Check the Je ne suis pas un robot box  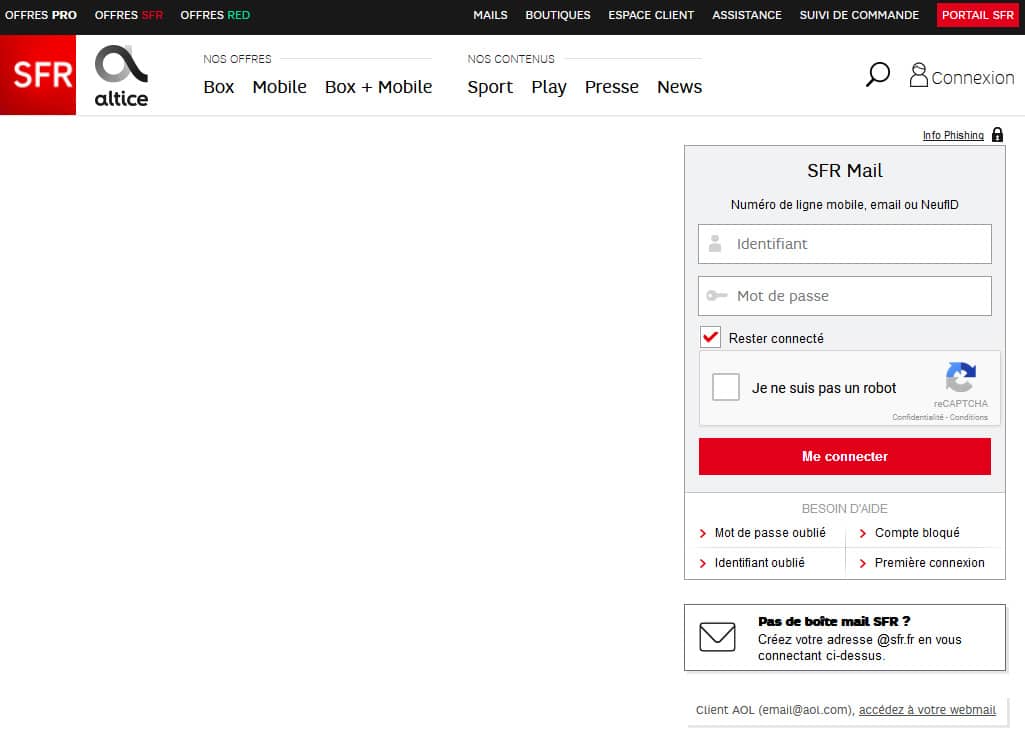(726, 387)
